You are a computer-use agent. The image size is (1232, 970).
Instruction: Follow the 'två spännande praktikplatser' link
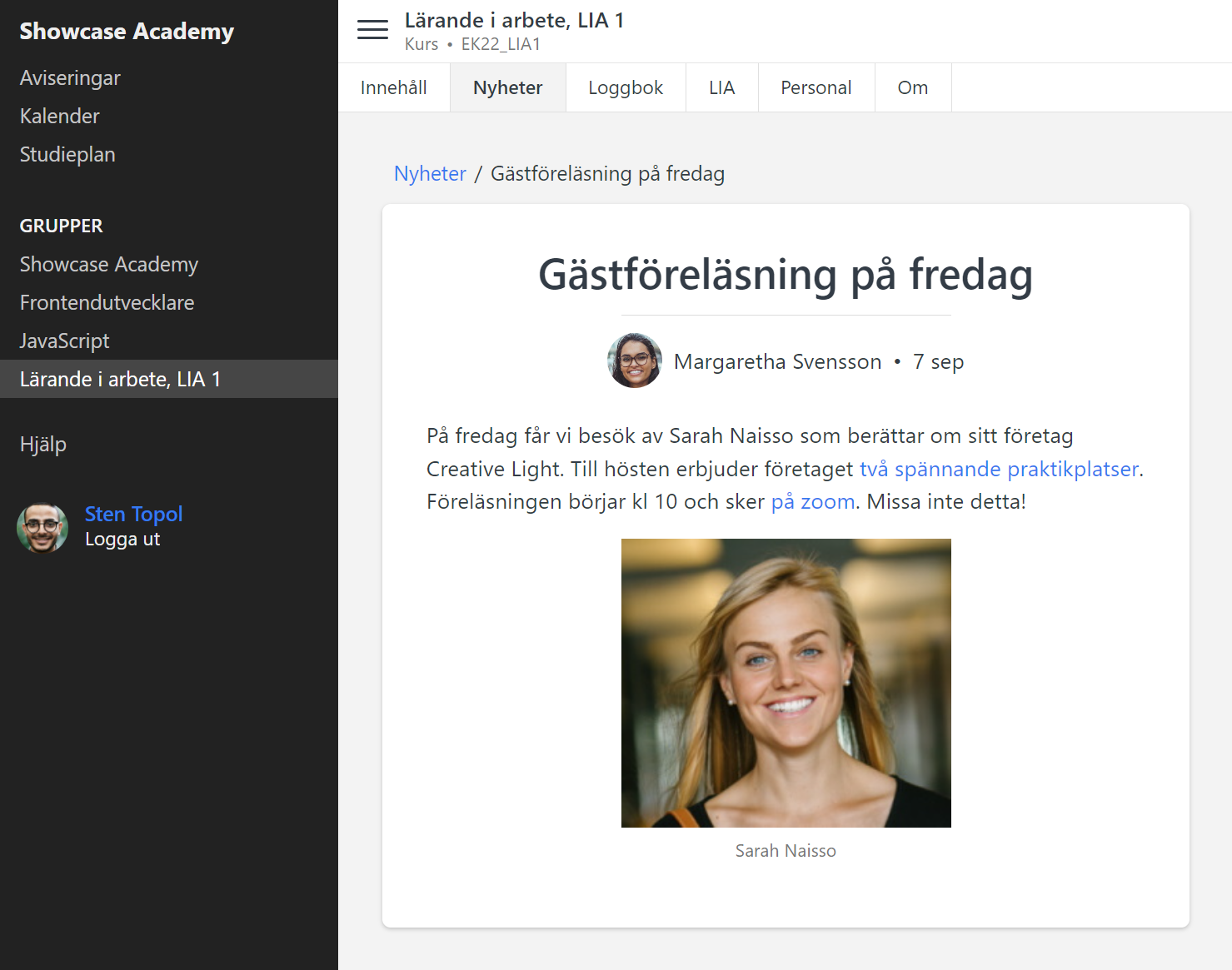tap(999, 469)
